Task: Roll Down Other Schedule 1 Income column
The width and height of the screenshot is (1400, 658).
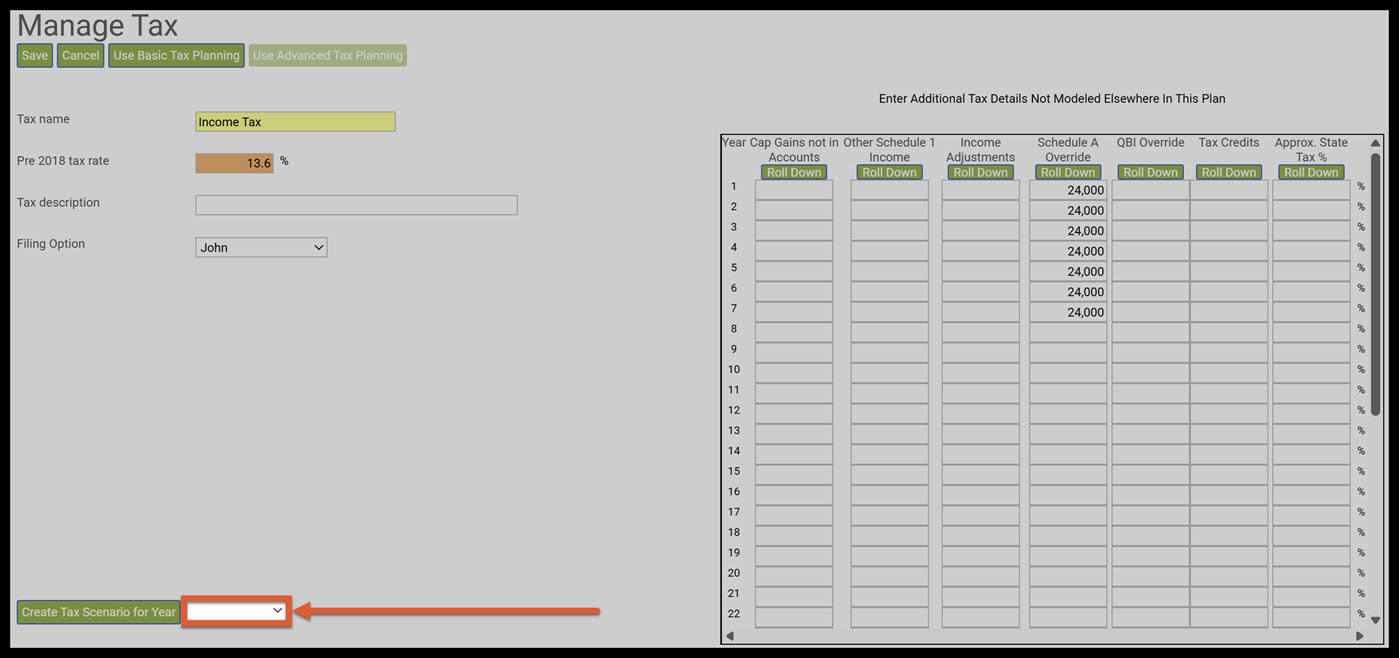Action: click(889, 172)
